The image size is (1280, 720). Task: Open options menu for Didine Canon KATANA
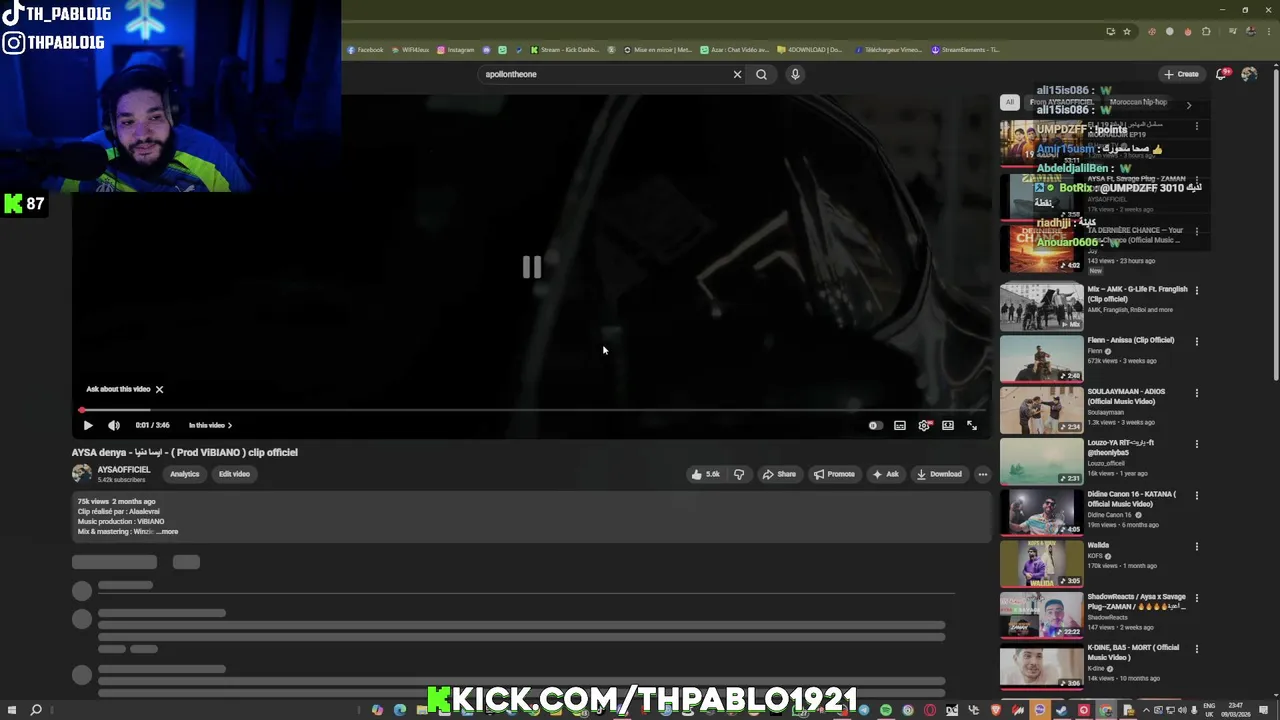(x=1197, y=495)
